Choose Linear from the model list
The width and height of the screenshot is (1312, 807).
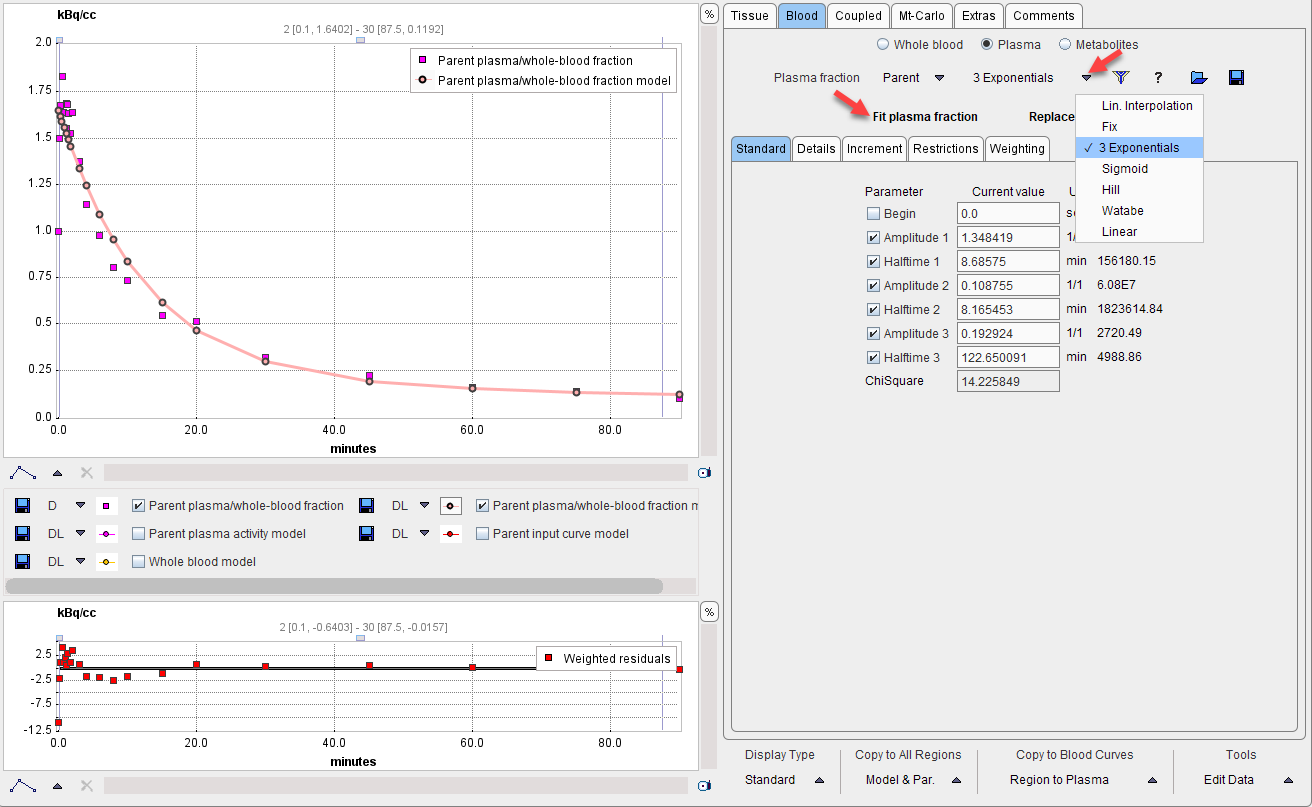click(1139, 232)
